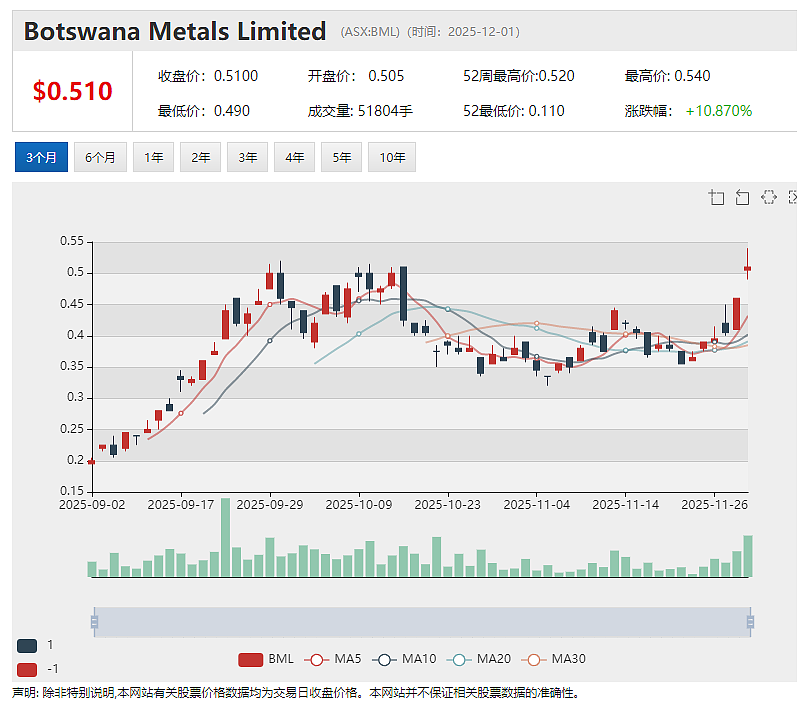Click the red $0.510 price display

[x=72, y=91]
